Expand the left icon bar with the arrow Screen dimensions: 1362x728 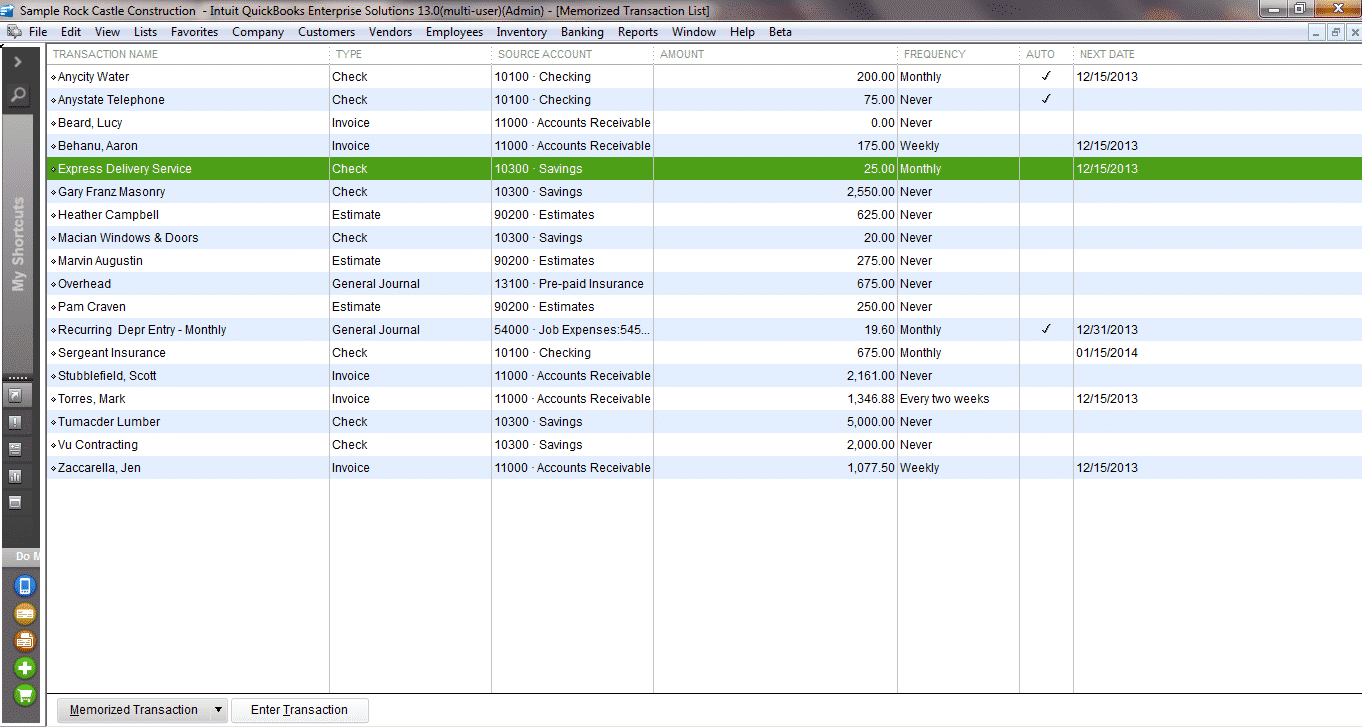pos(18,61)
